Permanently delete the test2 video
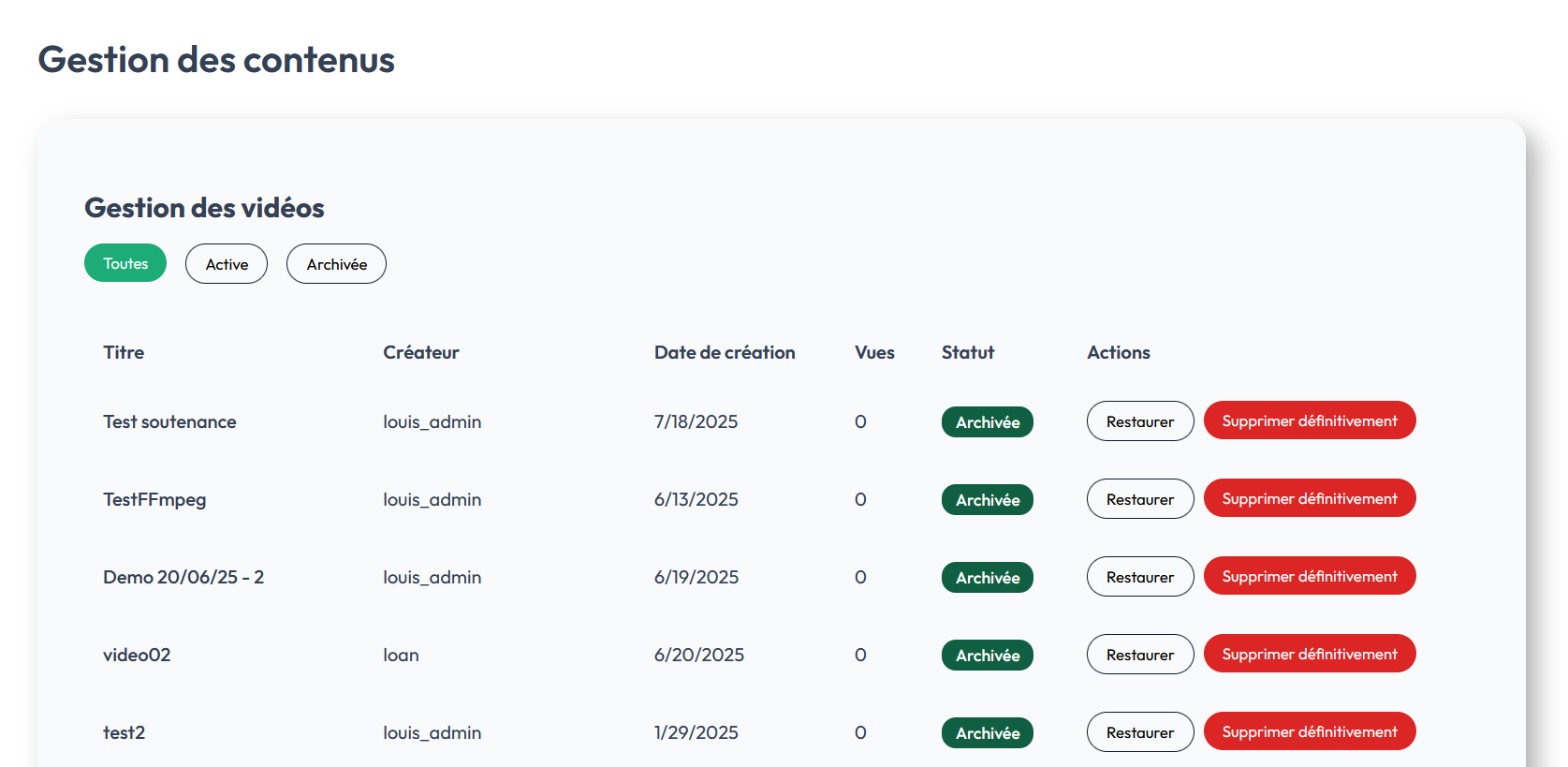The image size is (1568, 767). pyautogui.click(x=1310, y=731)
